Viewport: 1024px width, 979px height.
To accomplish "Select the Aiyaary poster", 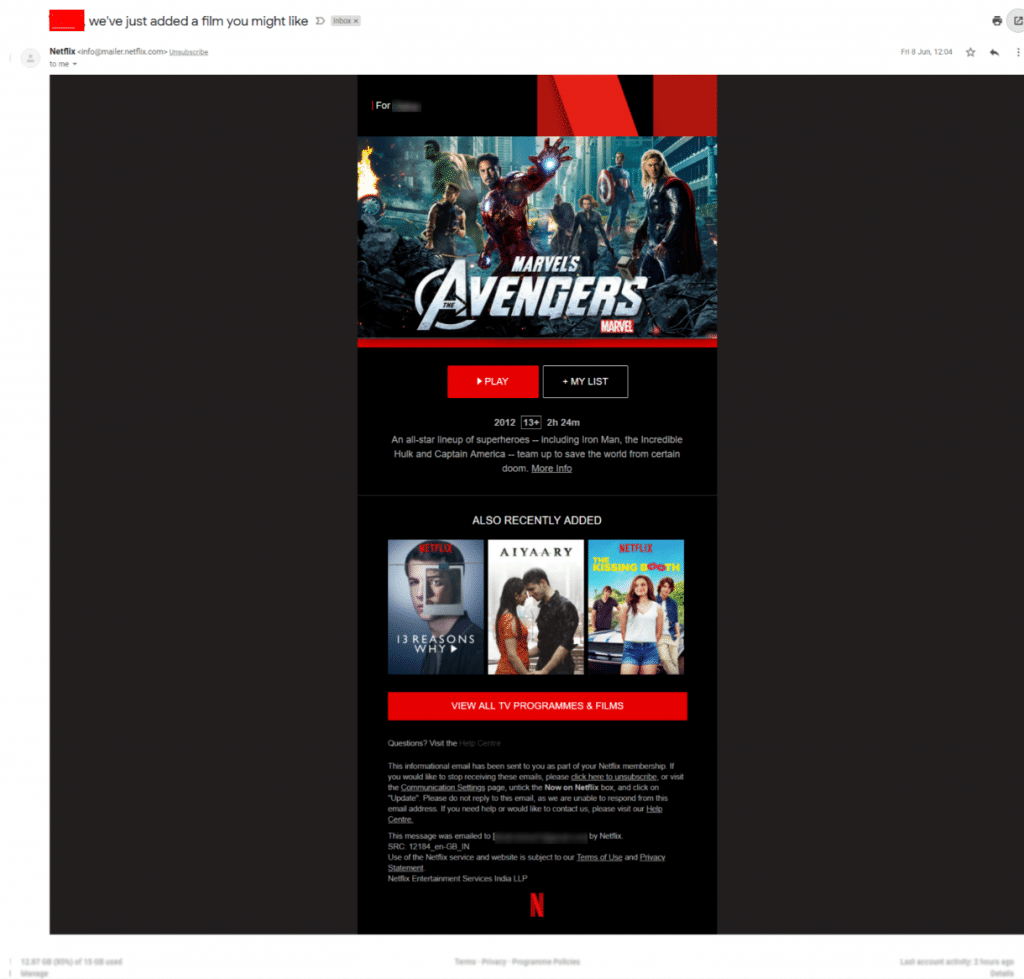I will coord(536,607).
